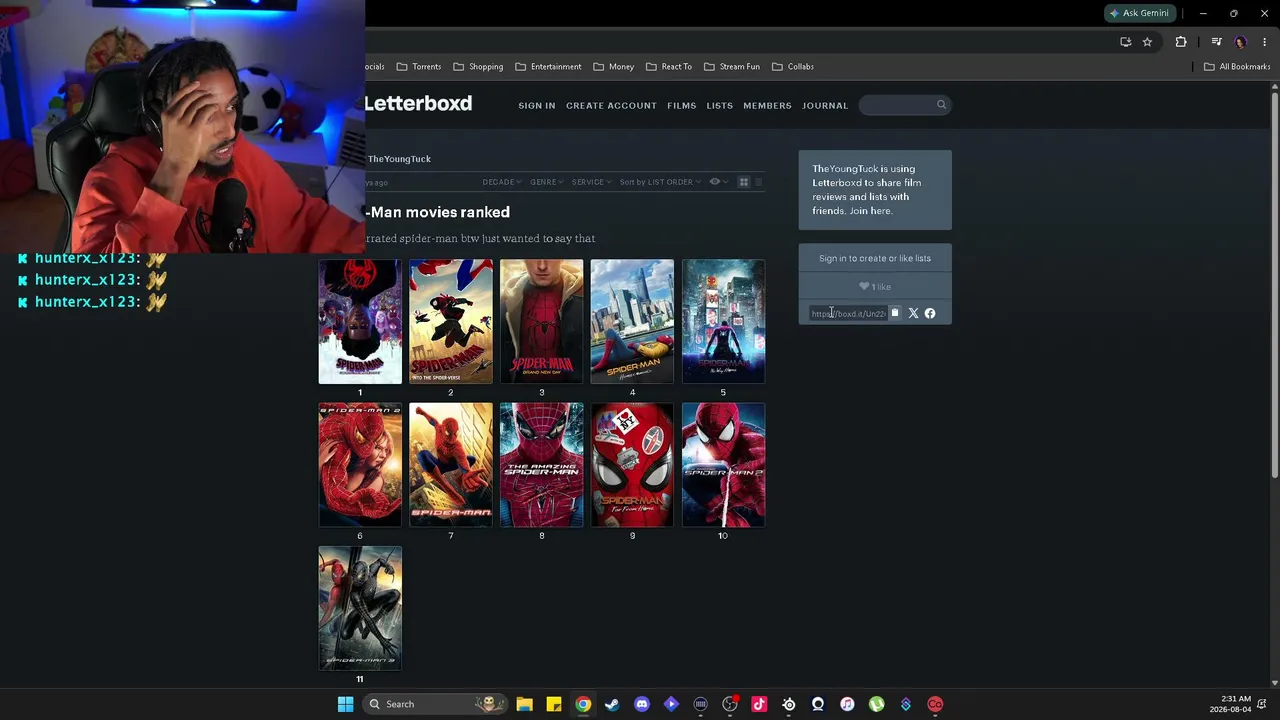Open Sticky Notes from the taskbar
This screenshot has width=1280, height=720.
(554, 704)
